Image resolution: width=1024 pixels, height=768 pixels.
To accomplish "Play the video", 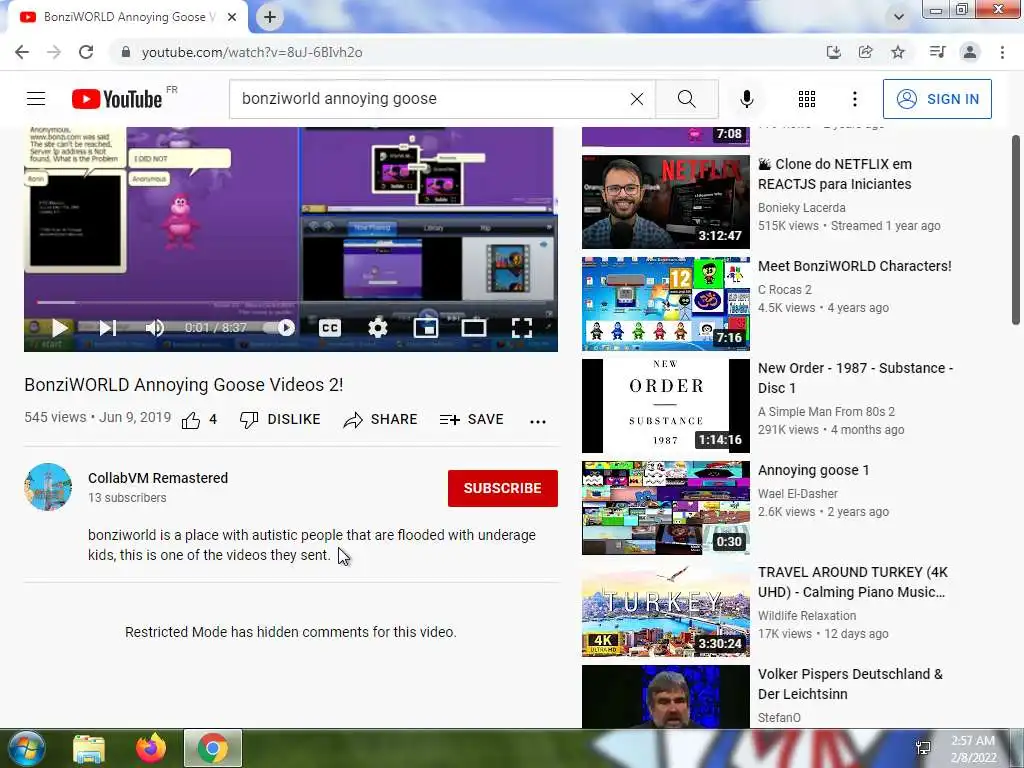I will click(x=59, y=328).
